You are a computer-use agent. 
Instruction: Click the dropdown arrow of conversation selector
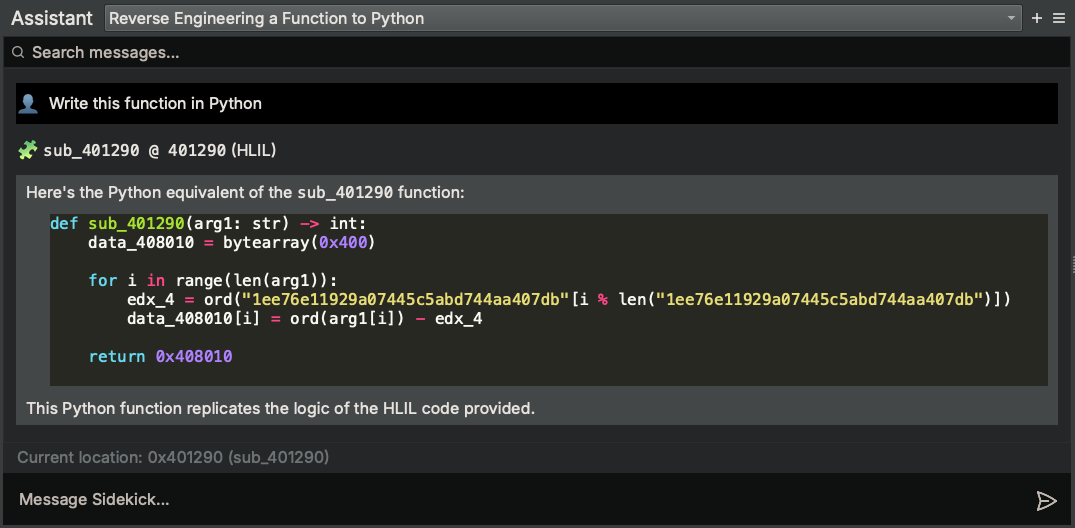[x=1011, y=19]
